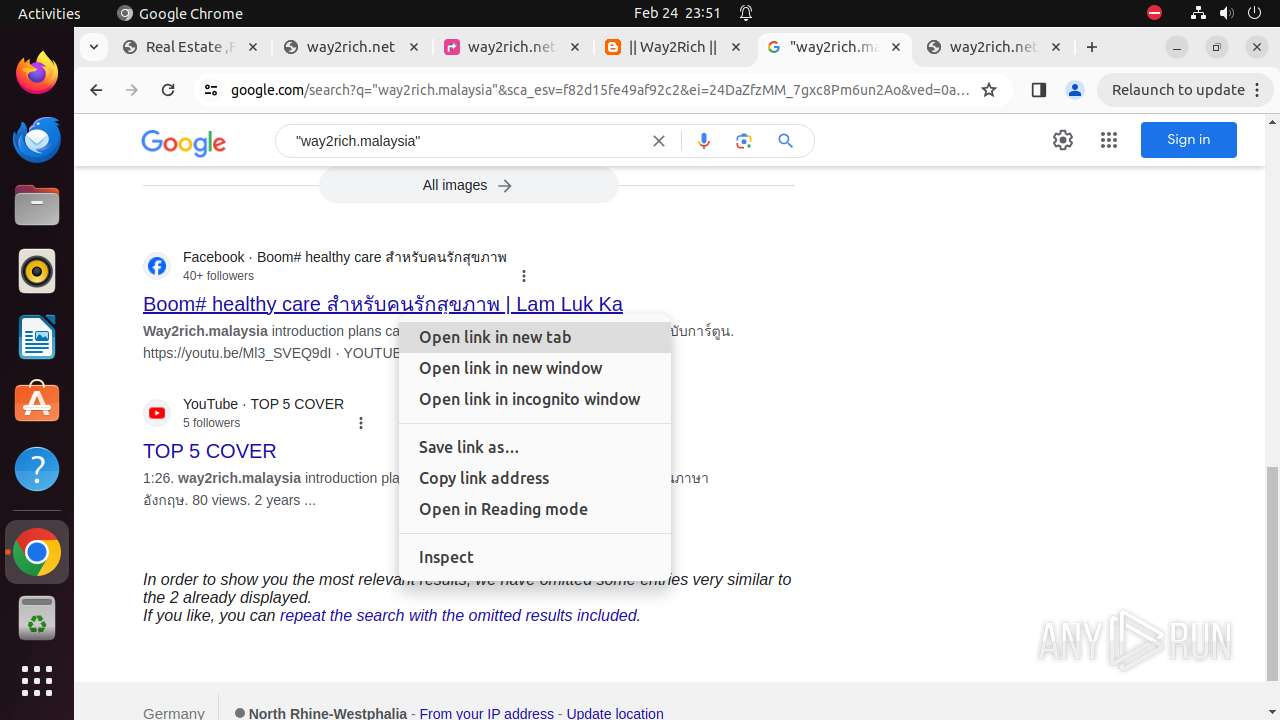Launch LibreOffice Writer from dock
The width and height of the screenshot is (1280, 720).
tap(37, 337)
